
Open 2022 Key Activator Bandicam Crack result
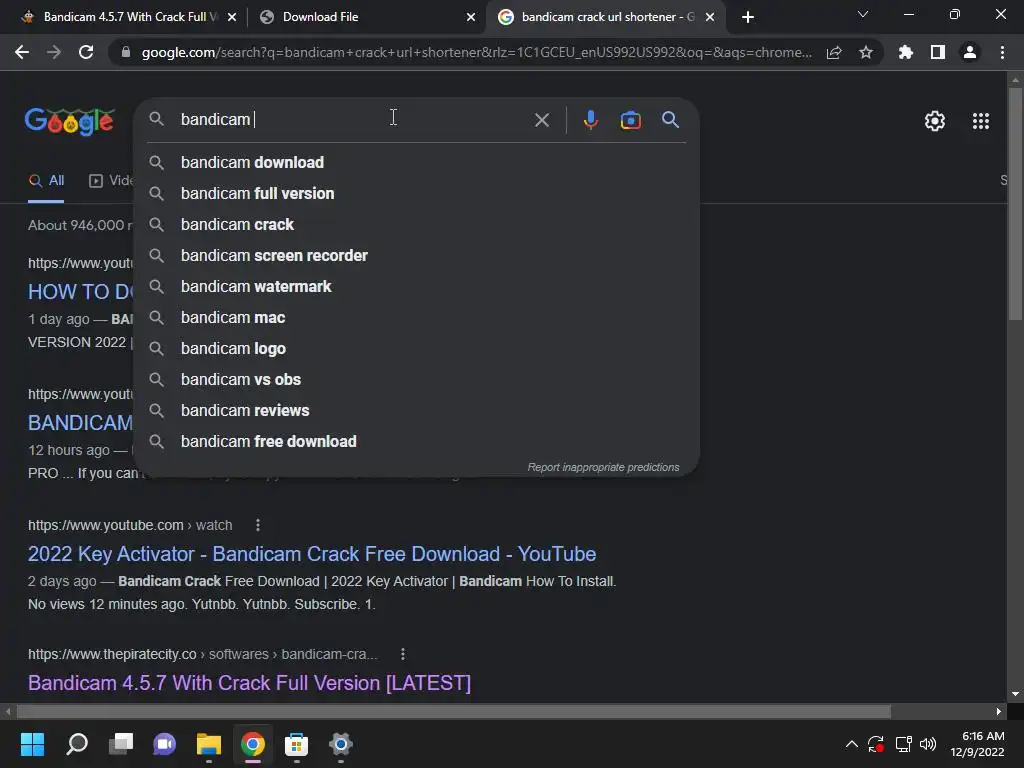pos(312,554)
